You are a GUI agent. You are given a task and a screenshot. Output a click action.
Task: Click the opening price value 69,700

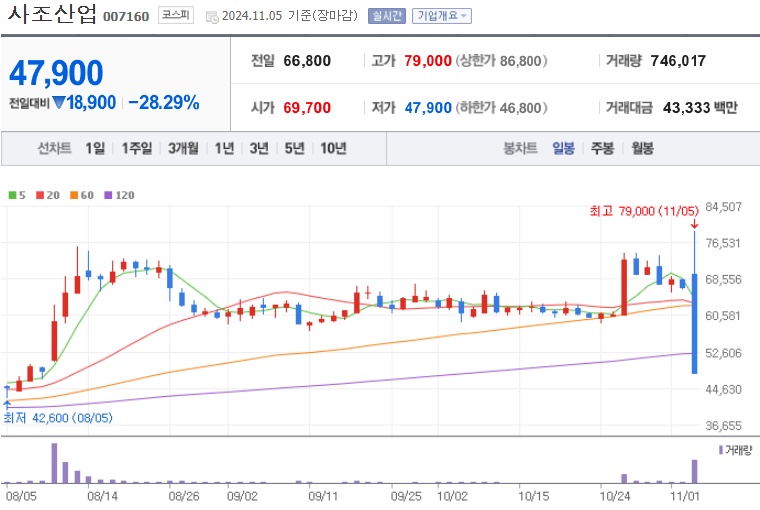[307, 107]
